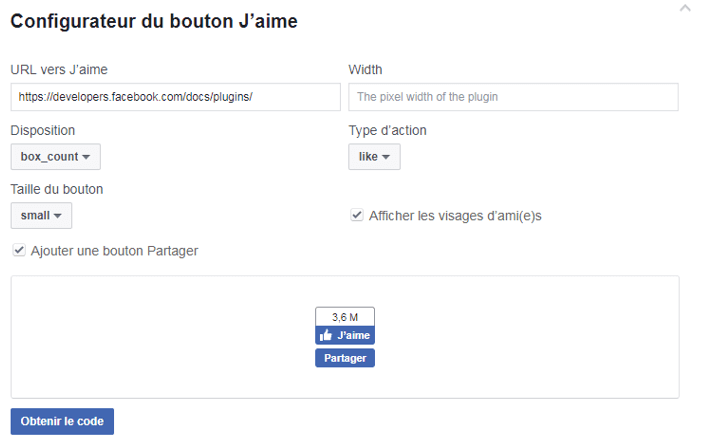The image size is (702, 448).
Task: Click the Ajouter une bouton Partager label
Action: click(114, 251)
